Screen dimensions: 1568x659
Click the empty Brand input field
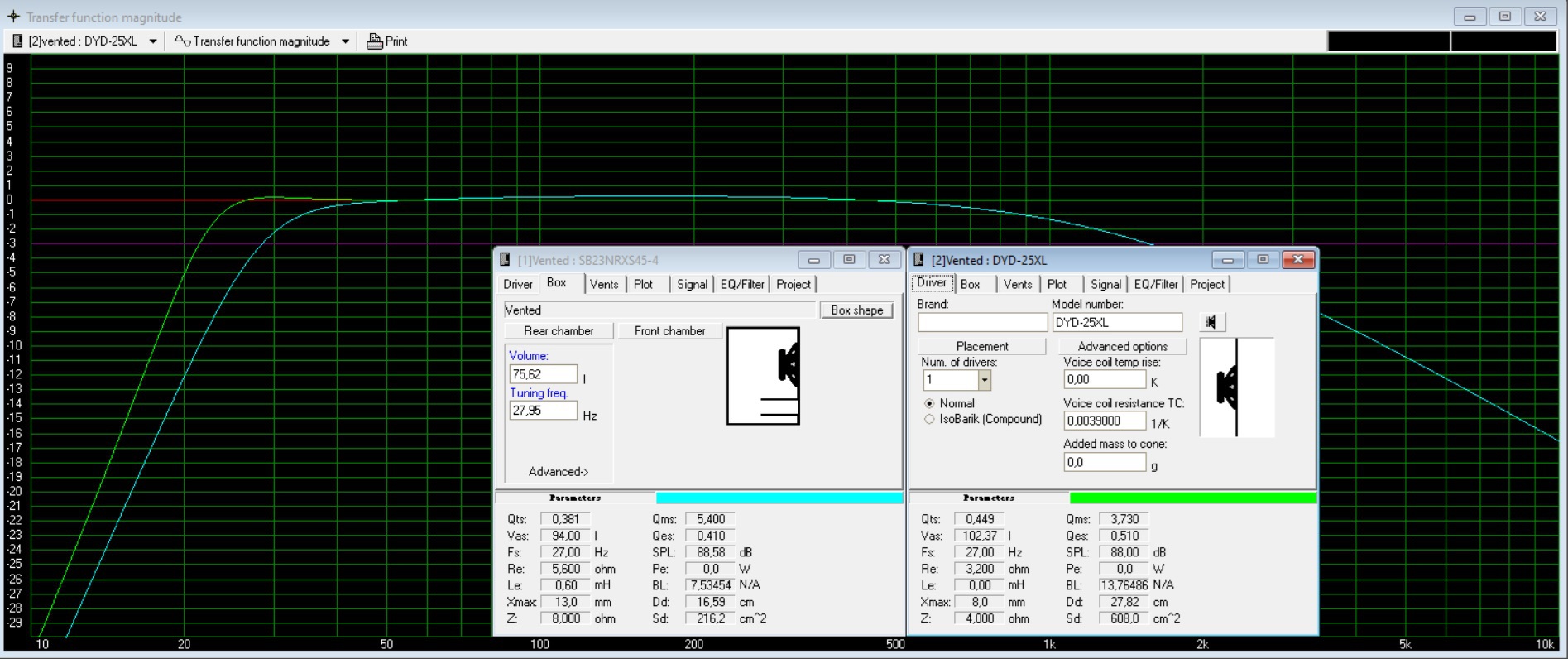pos(982,323)
